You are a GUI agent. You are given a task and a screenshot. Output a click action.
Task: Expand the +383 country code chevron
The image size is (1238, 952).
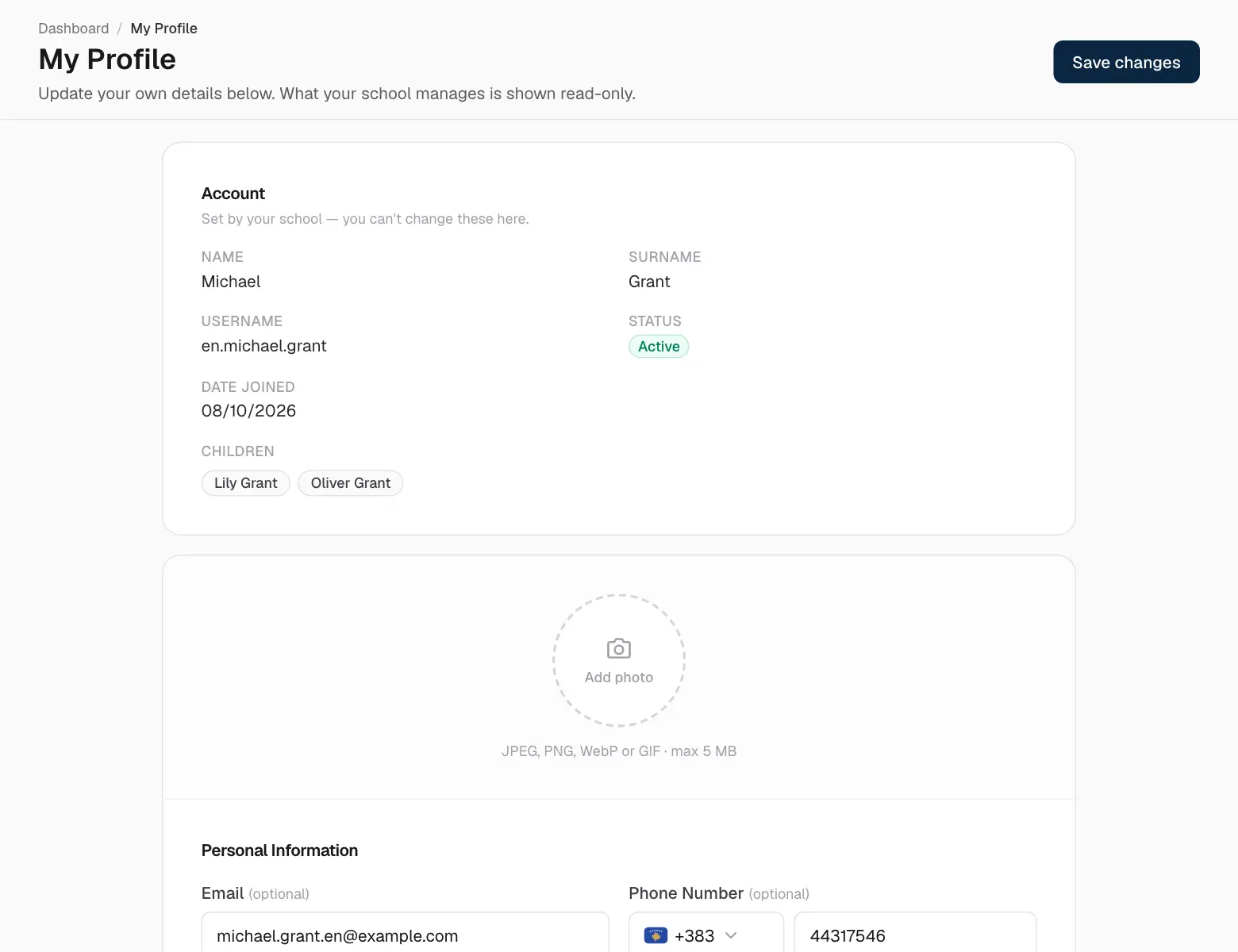(x=732, y=935)
